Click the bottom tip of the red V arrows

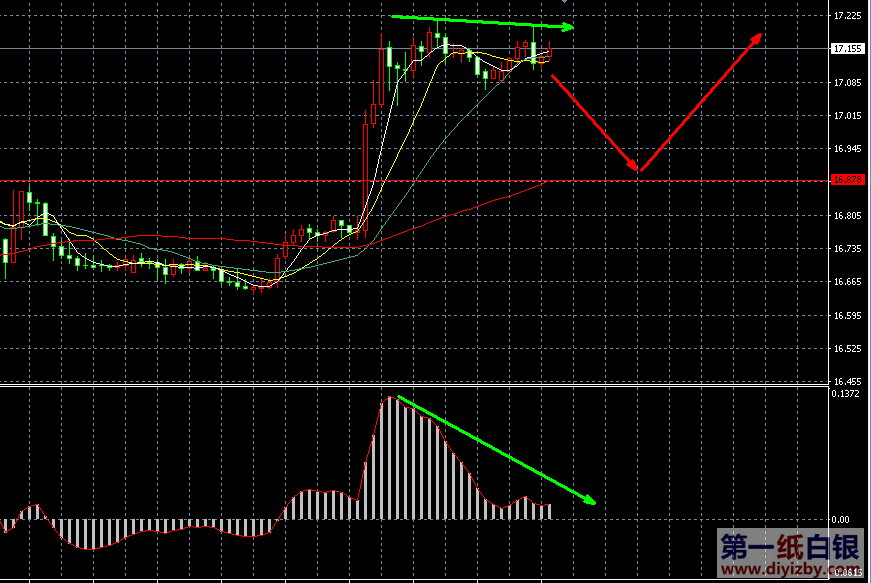[x=637, y=170]
